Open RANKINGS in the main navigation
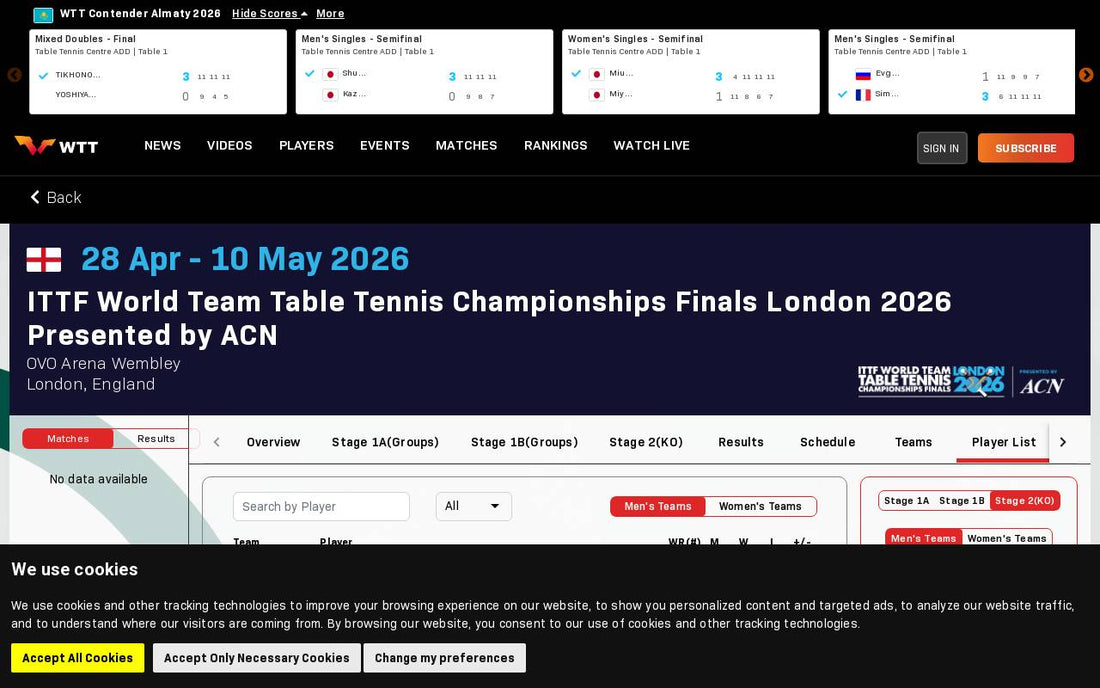This screenshot has width=1100, height=688. click(556, 145)
